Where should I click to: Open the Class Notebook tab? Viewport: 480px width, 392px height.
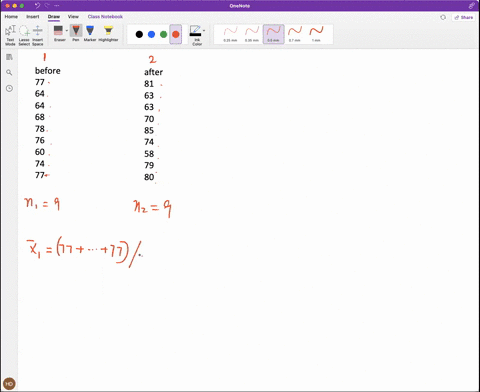[105, 17]
